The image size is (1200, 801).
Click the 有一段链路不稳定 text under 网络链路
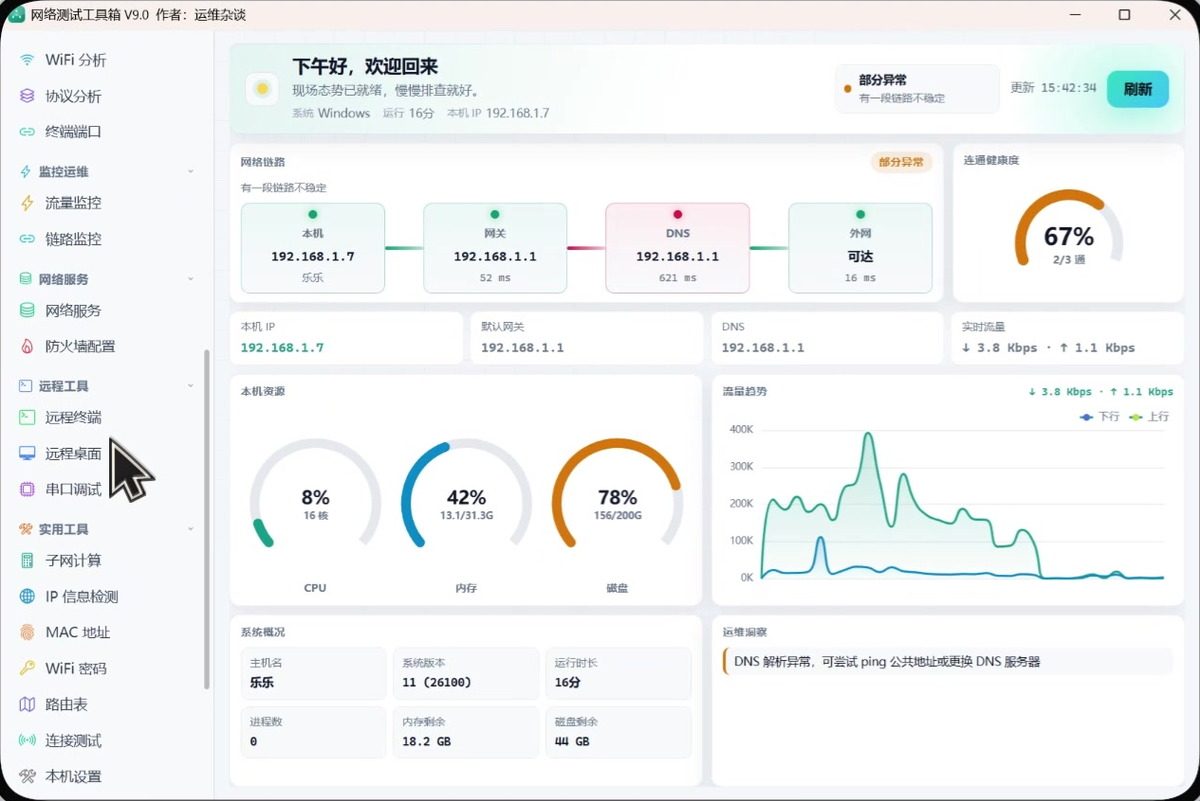pos(283,188)
